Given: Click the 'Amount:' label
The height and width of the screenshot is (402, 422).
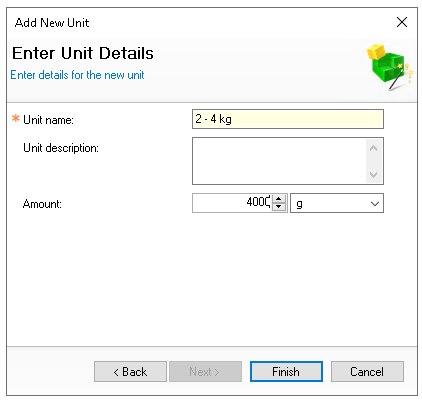Looking at the screenshot, I should [42, 204].
